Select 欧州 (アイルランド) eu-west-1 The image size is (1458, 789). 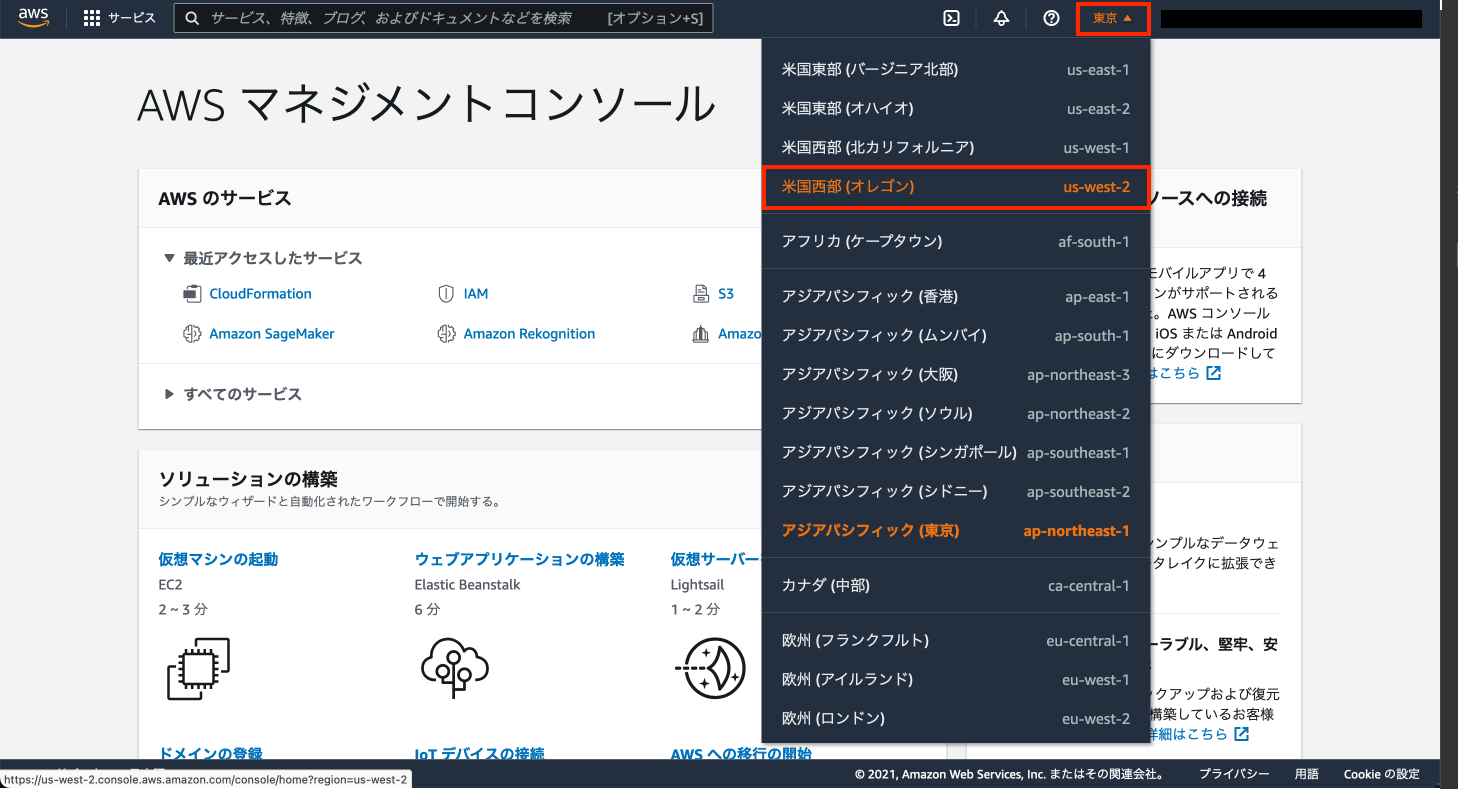click(956, 679)
